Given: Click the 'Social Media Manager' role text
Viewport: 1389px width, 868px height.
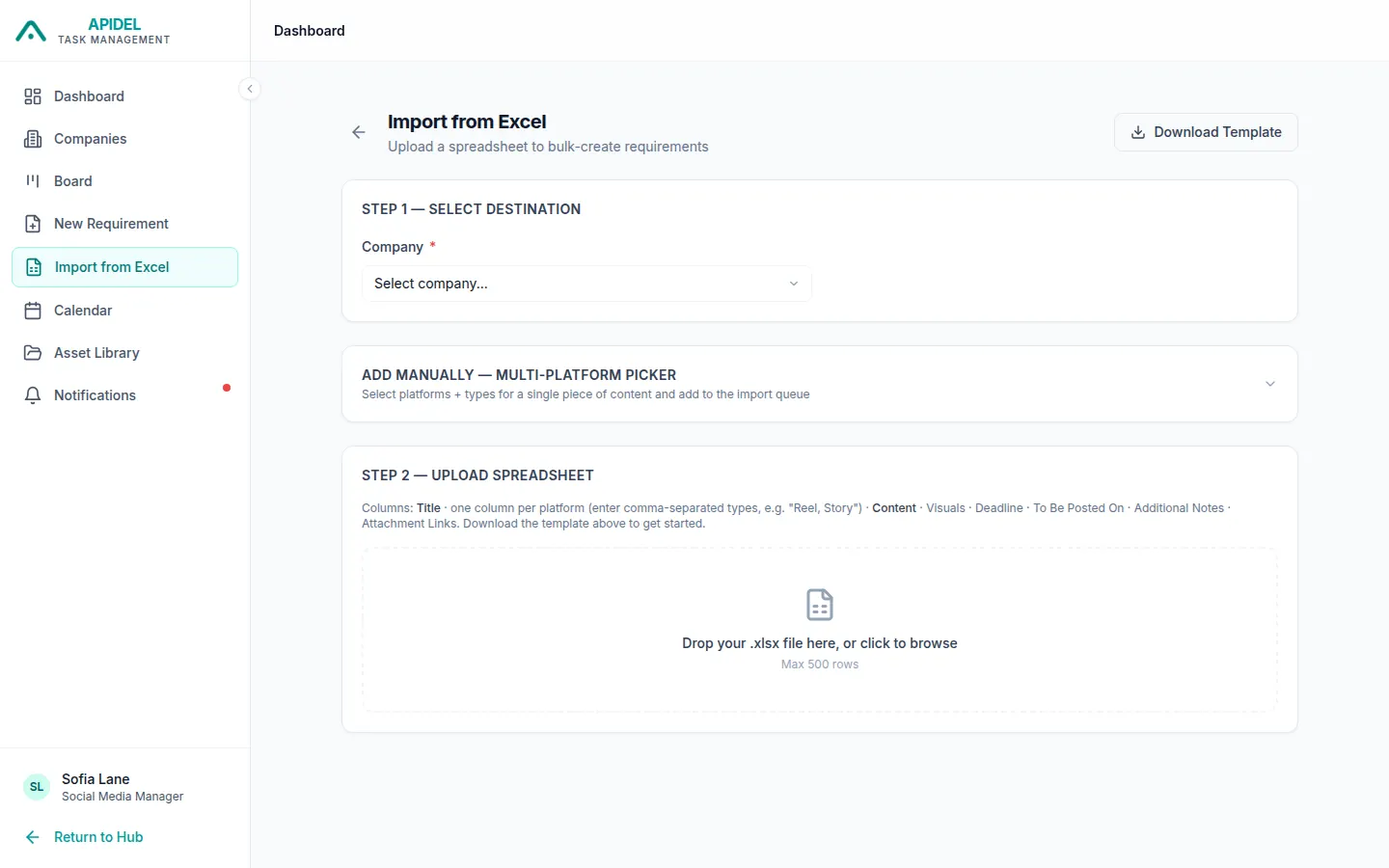Looking at the screenshot, I should 123,797.
